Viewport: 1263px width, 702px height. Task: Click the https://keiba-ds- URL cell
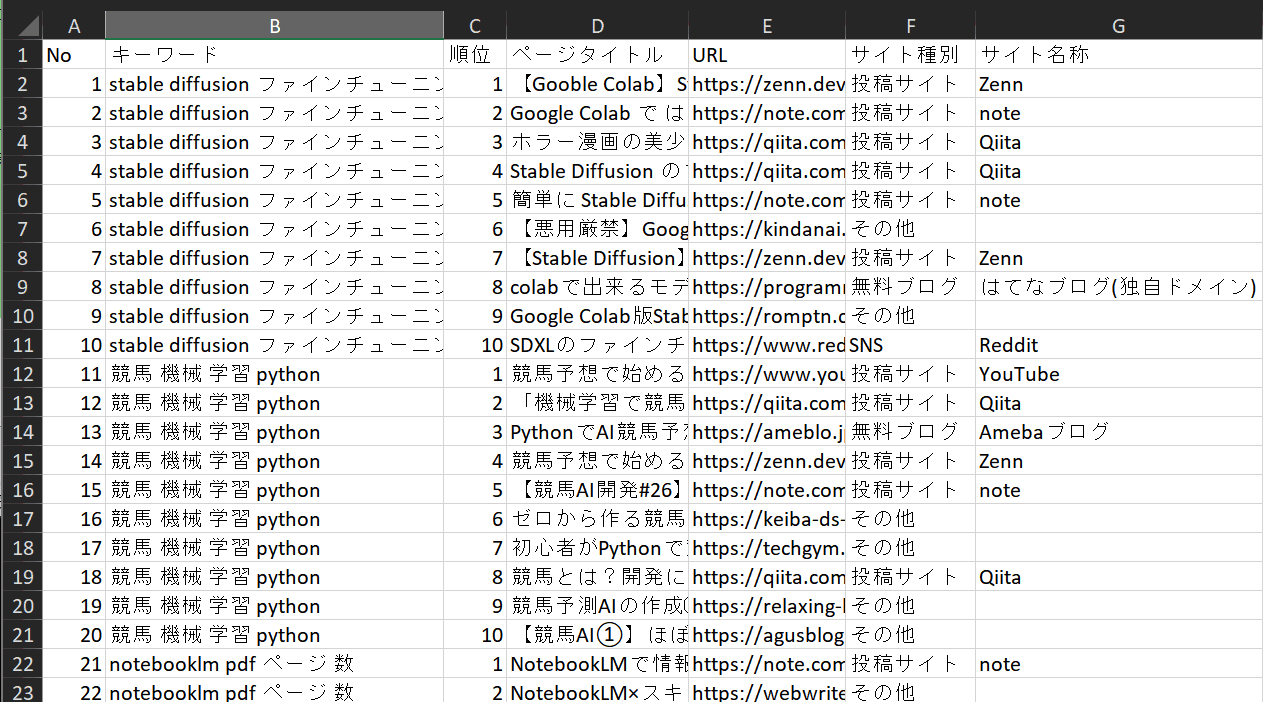(767, 519)
